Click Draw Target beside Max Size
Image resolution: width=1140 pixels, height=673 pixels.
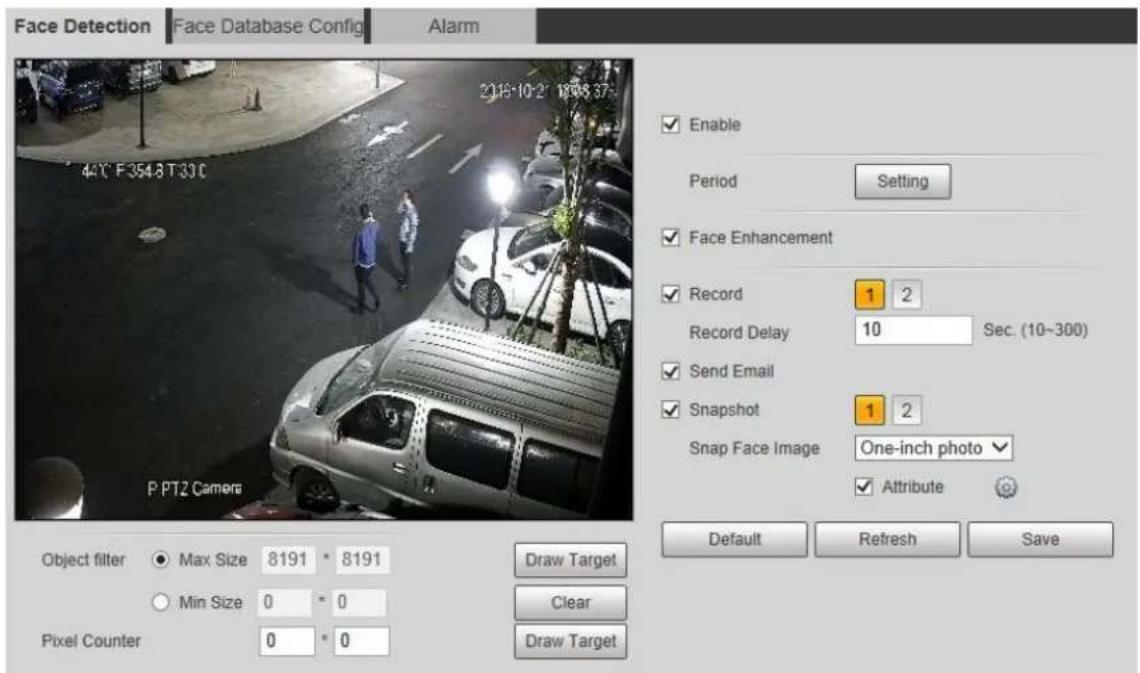tap(571, 560)
